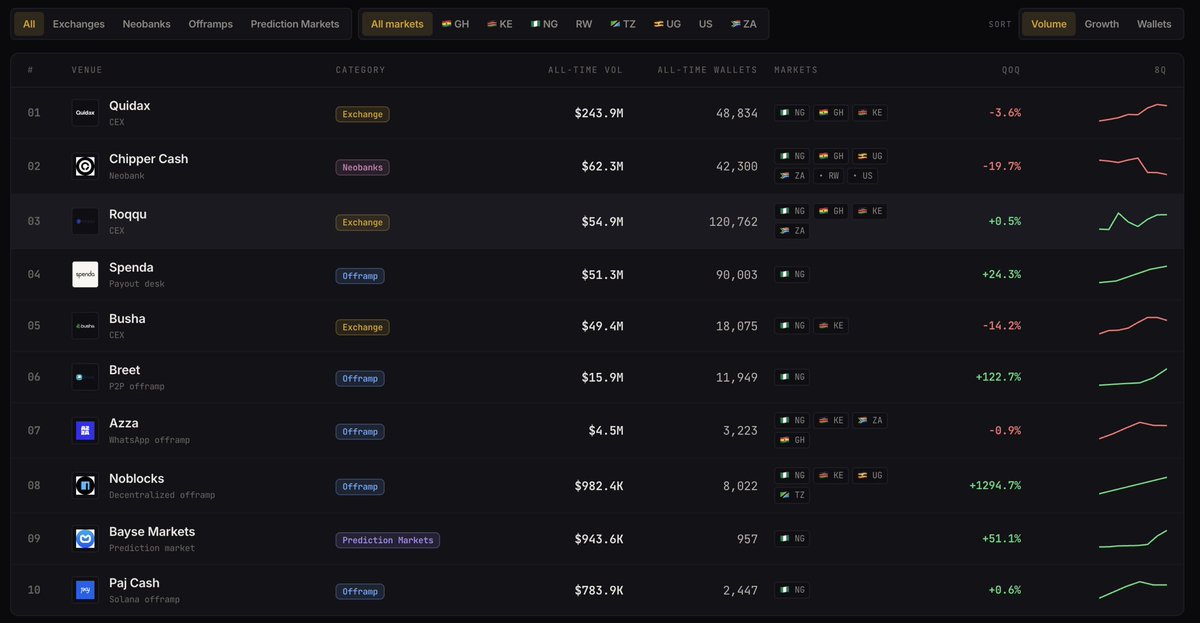Sort the table by Volume
Screen dimensions: 1200x623
click(1049, 24)
